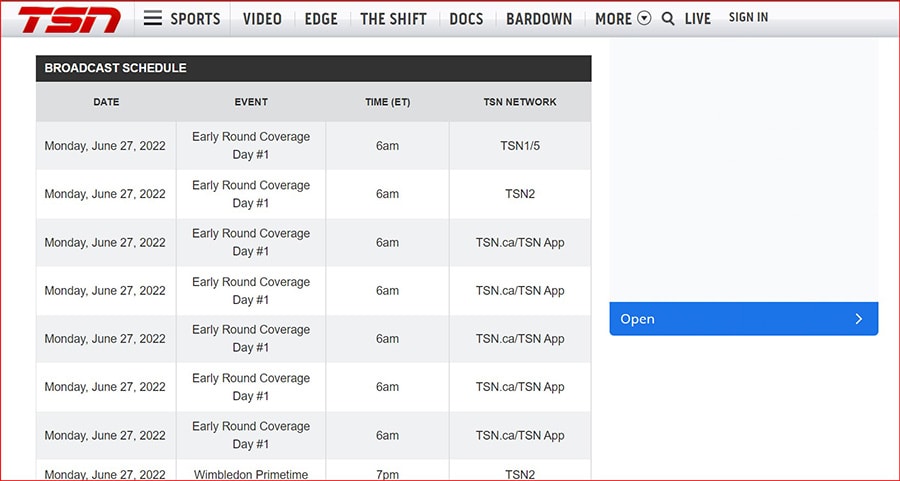The height and width of the screenshot is (481, 900).
Task: Click SIGN IN in the header
Action: 748,17
